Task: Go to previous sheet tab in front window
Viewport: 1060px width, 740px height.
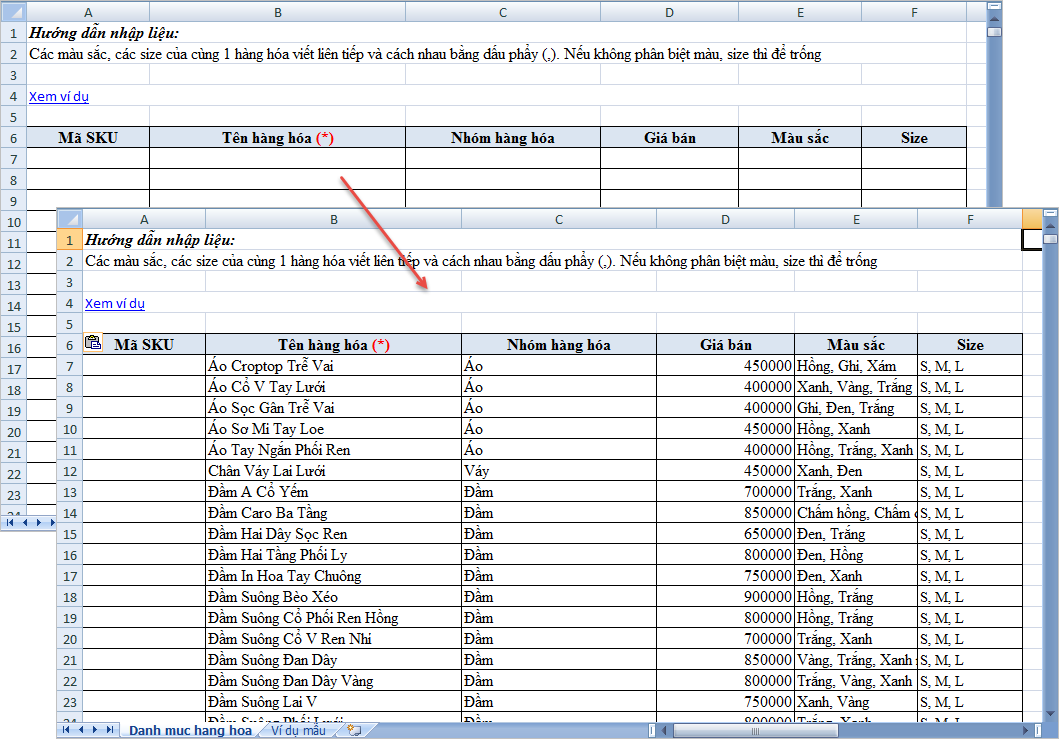Action: click(x=80, y=730)
